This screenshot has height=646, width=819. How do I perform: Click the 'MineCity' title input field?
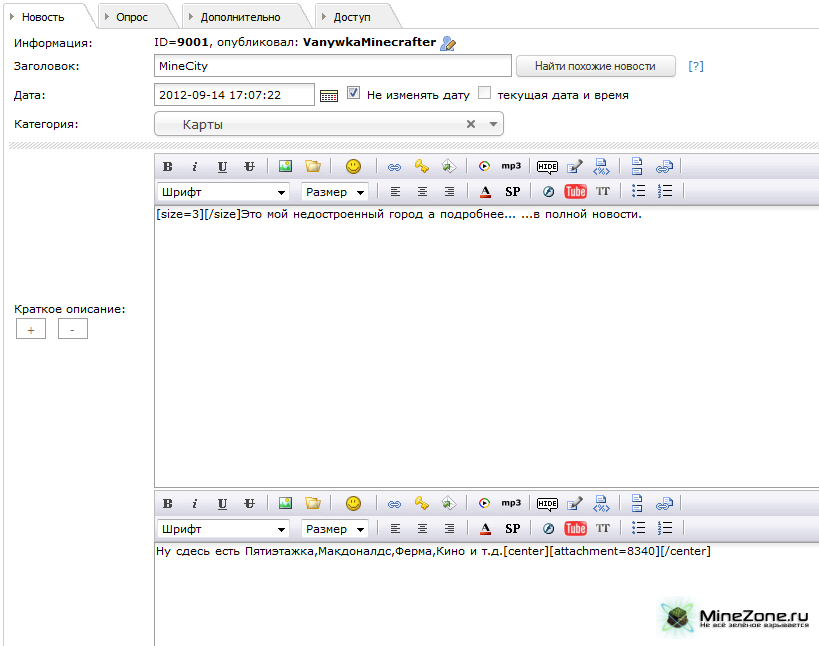coord(333,66)
